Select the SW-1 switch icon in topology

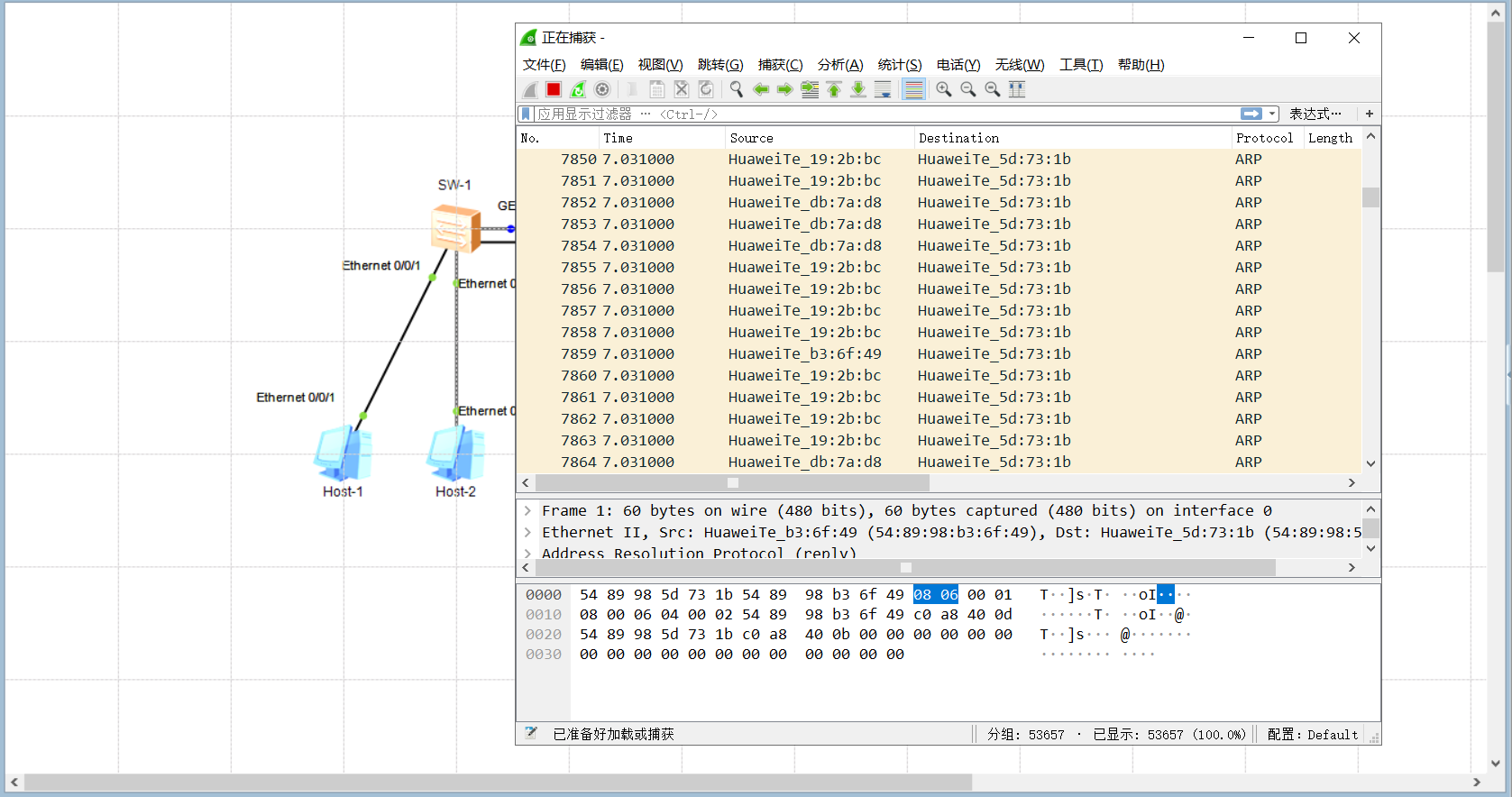click(455, 227)
